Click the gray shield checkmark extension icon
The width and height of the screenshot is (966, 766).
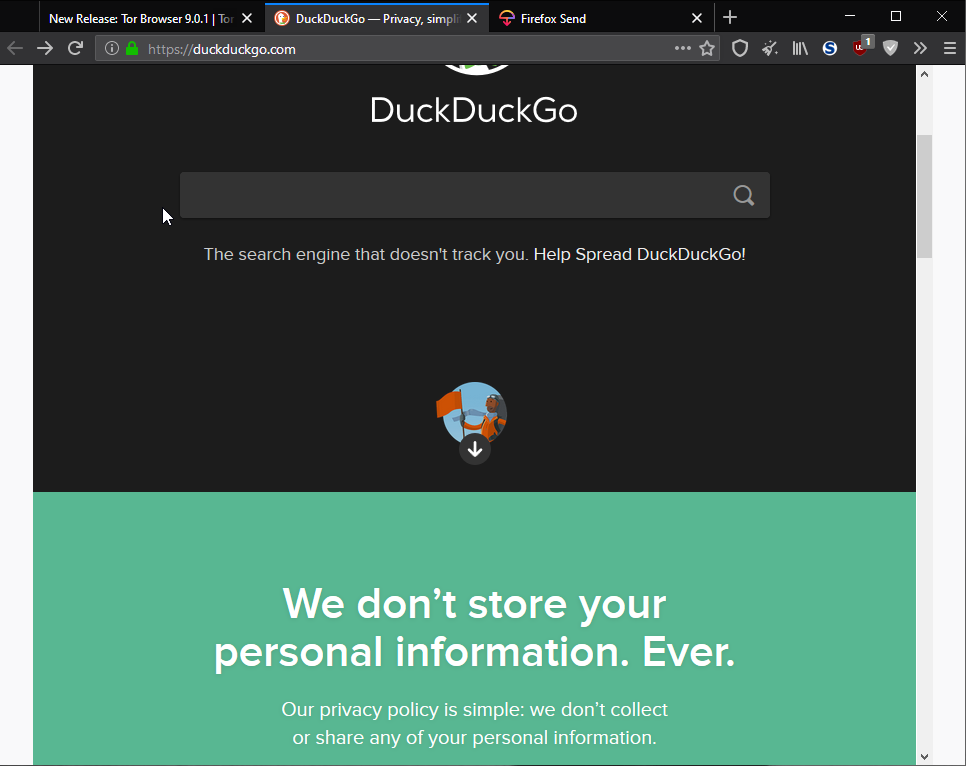890,48
